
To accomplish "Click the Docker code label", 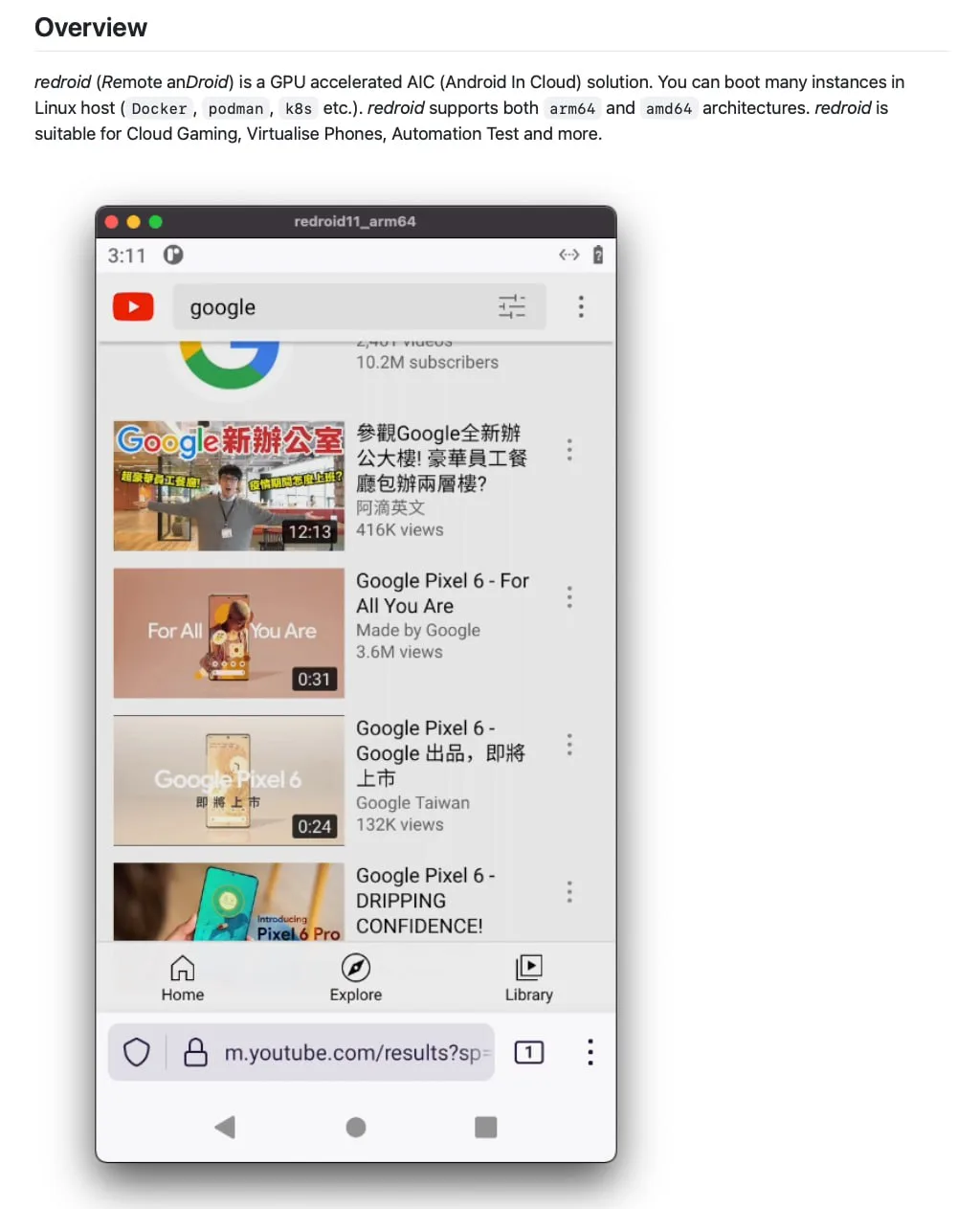I will (159, 109).
